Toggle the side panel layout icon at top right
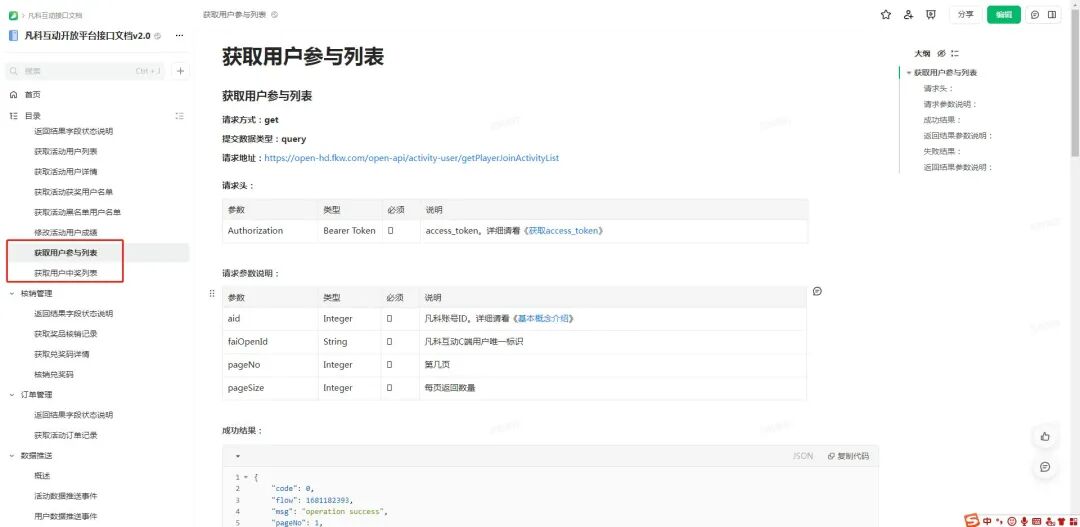This screenshot has height=527, width=1080. pos(1052,14)
